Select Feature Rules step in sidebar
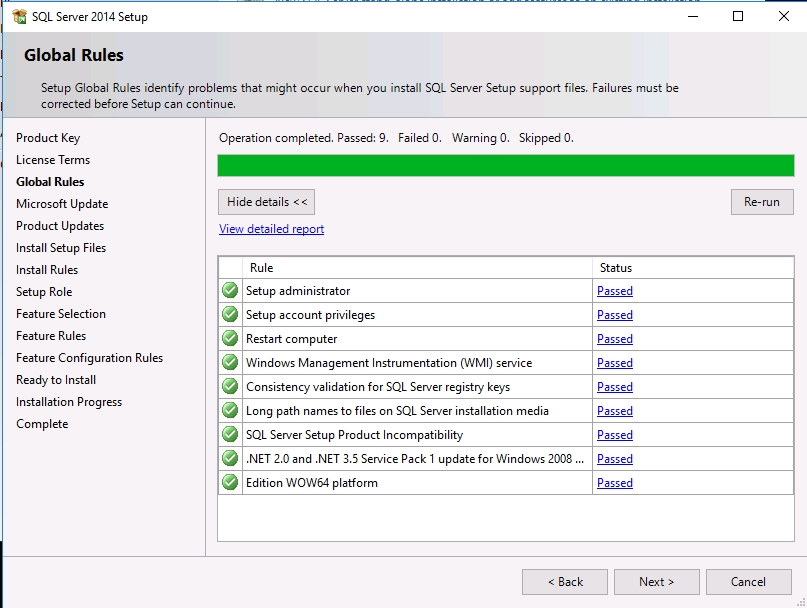Screen dimensions: 807x608 click(51, 336)
